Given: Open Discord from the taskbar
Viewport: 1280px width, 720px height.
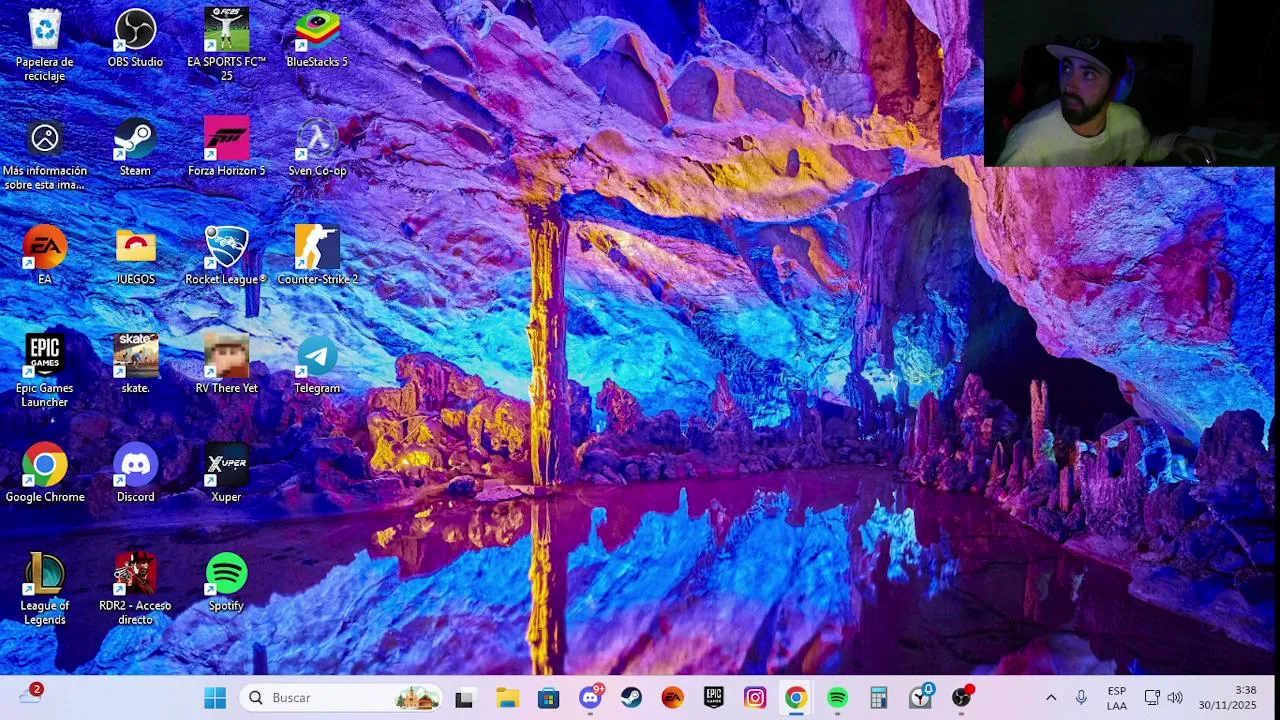Looking at the screenshot, I should click(x=590, y=698).
